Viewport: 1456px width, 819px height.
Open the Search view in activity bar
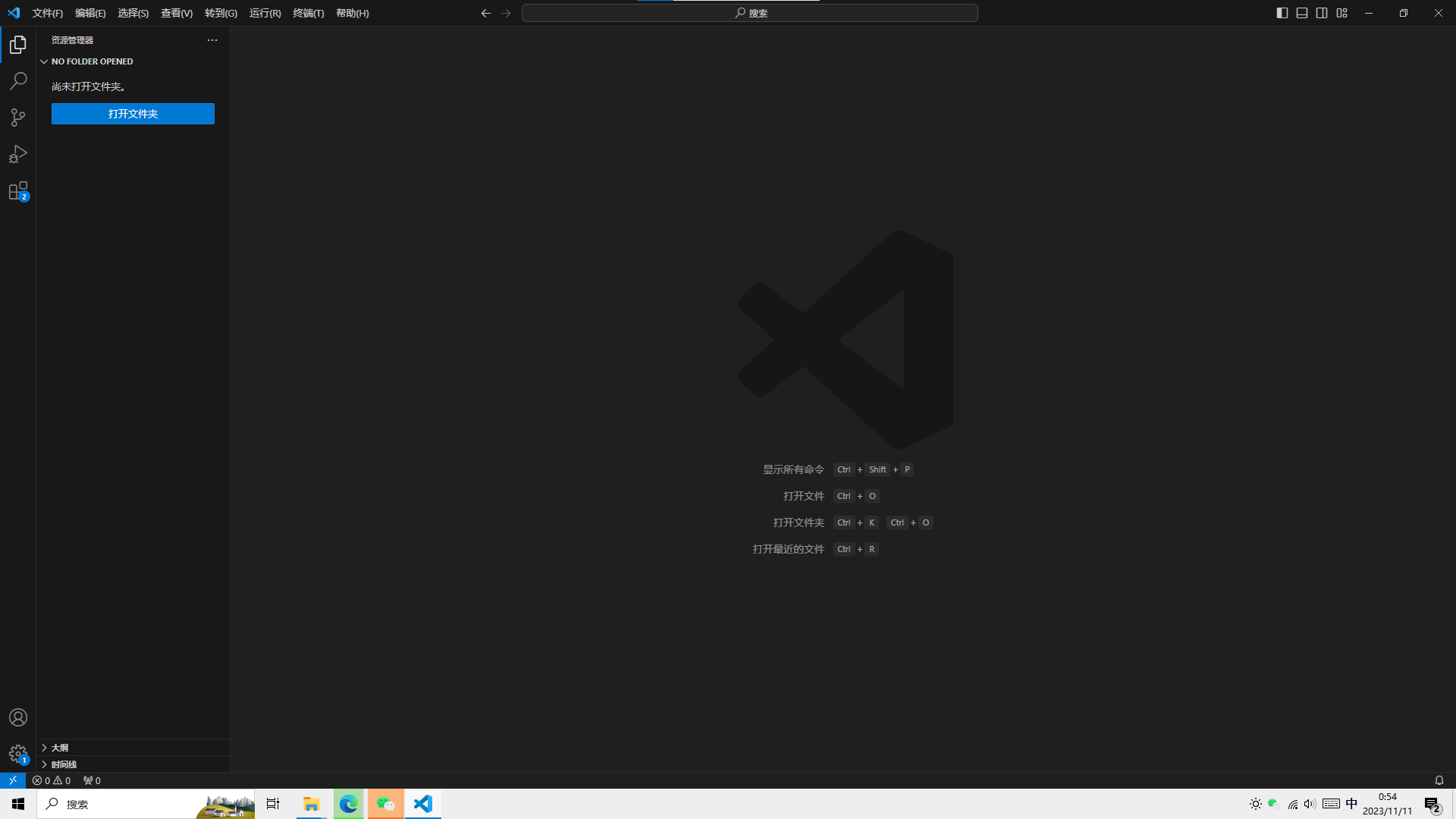18,81
